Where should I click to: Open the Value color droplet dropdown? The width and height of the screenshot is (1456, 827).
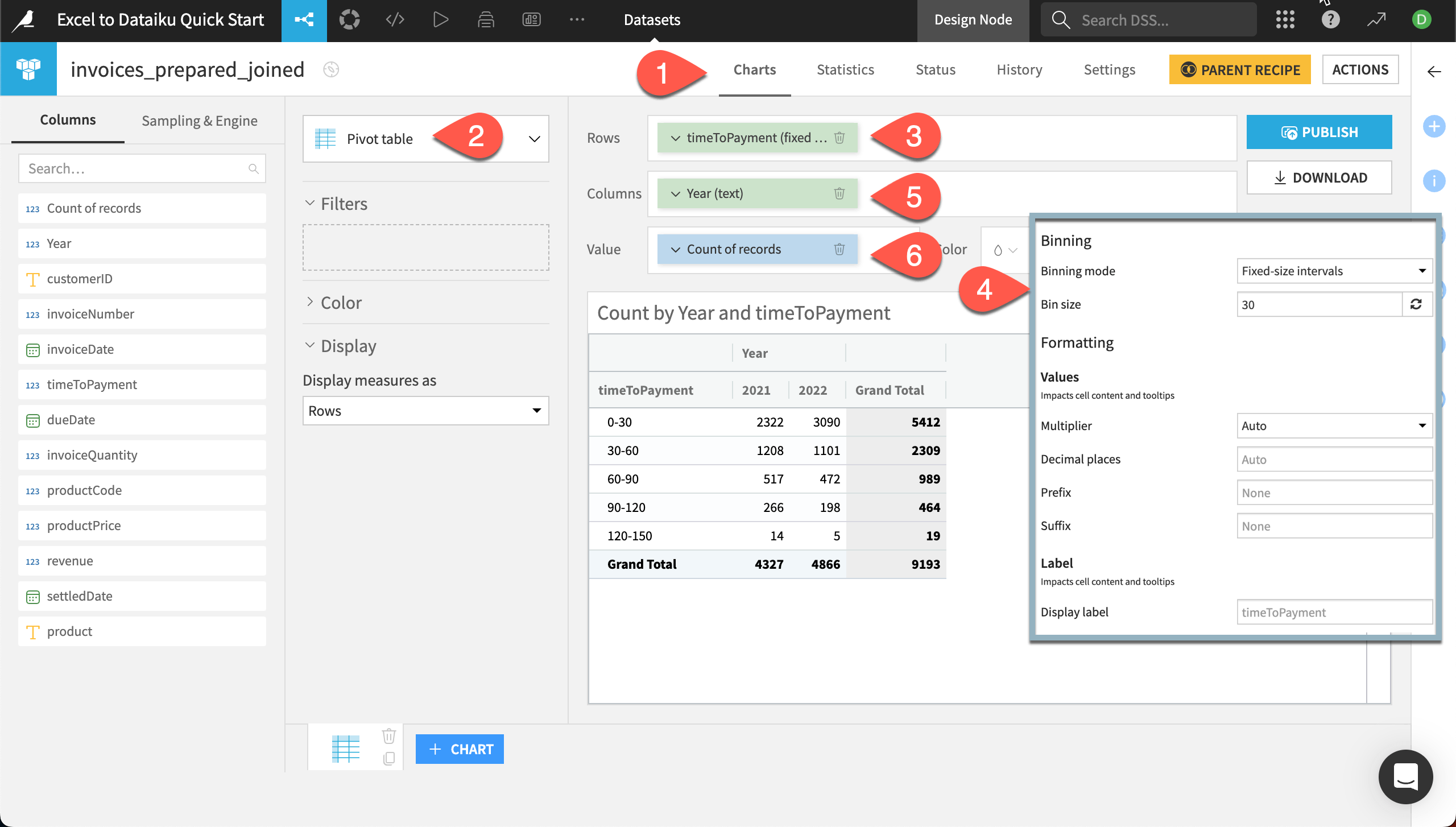point(1005,250)
